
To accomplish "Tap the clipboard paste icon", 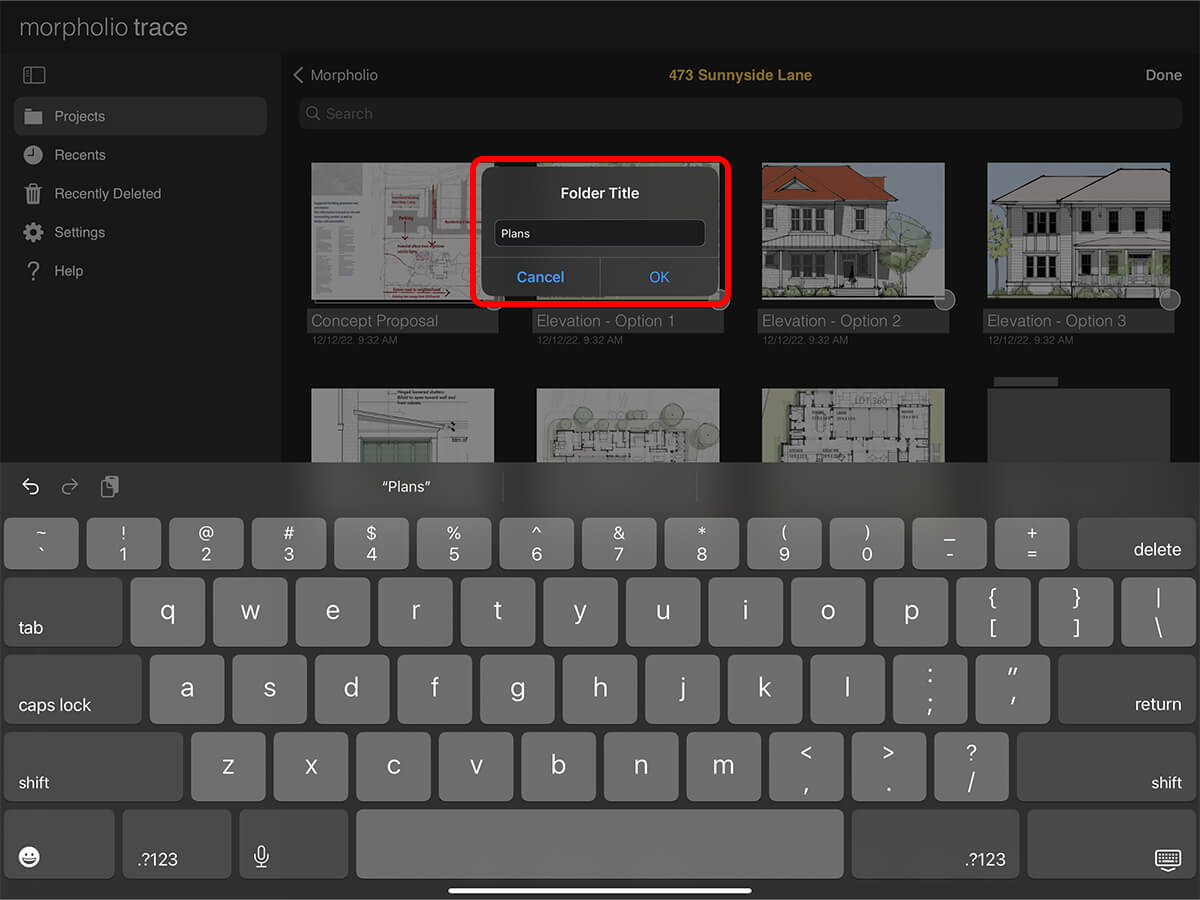I will click(110, 487).
